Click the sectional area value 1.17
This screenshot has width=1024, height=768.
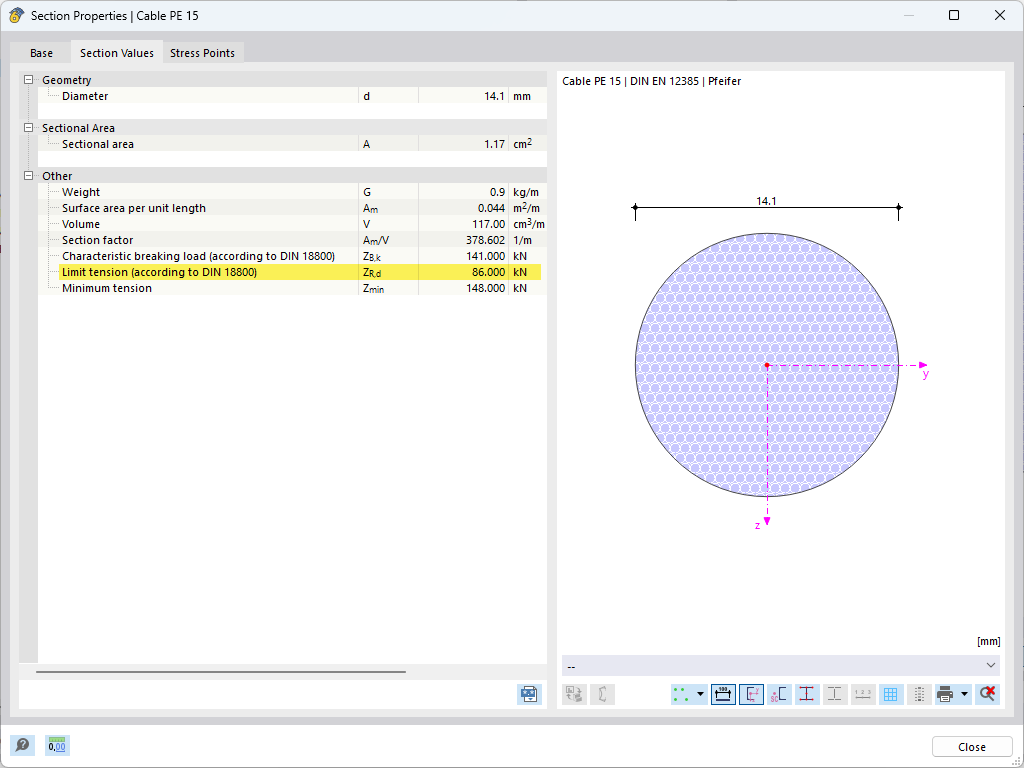click(494, 144)
